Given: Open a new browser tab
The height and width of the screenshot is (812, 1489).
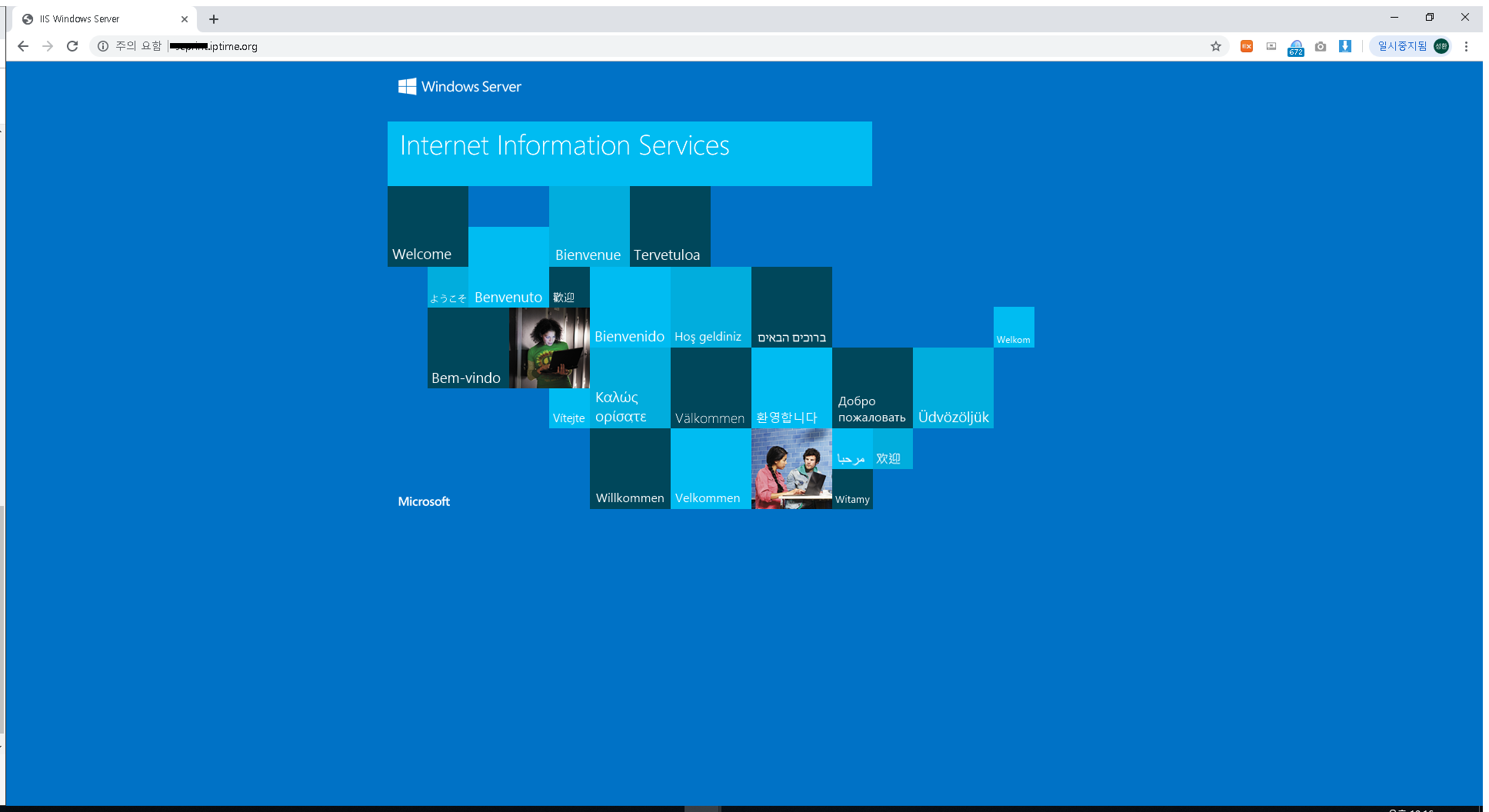Looking at the screenshot, I should [214, 19].
